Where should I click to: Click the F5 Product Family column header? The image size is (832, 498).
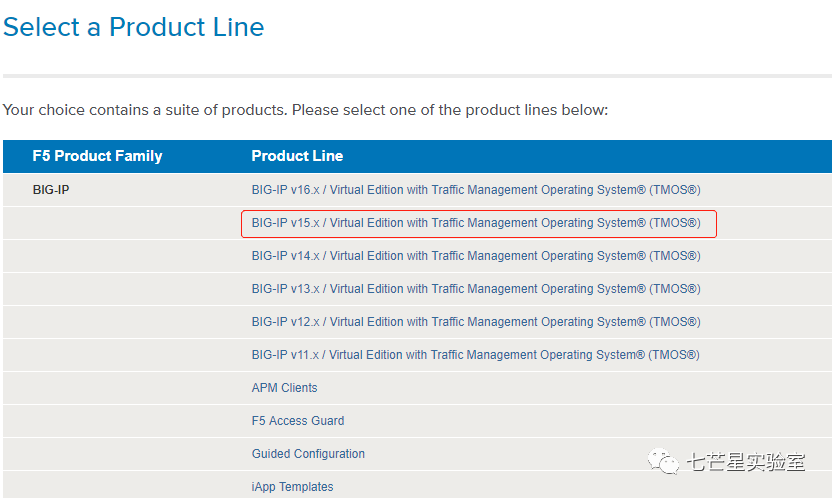coord(97,156)
